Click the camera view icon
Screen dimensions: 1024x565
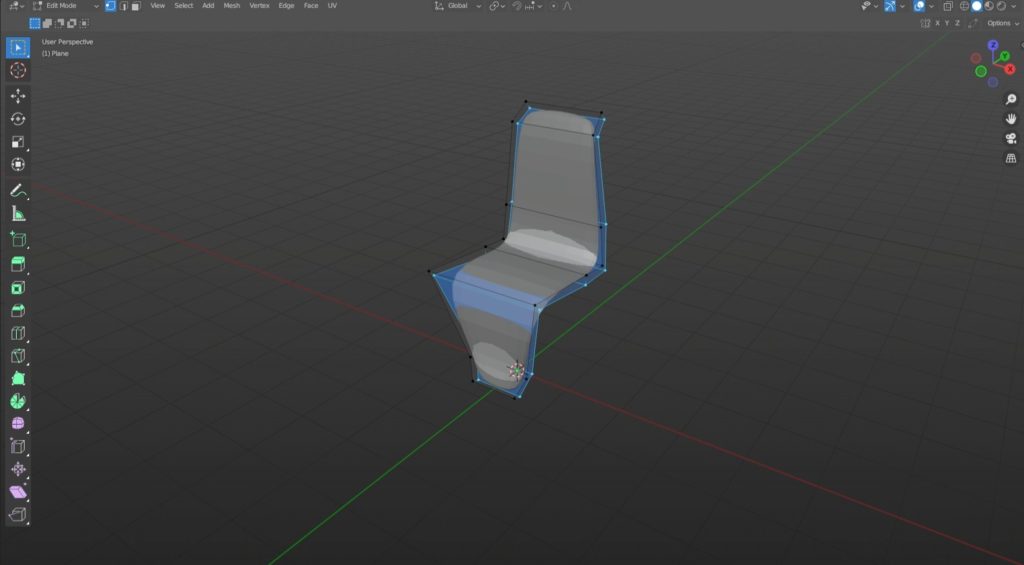(1010, 139)
